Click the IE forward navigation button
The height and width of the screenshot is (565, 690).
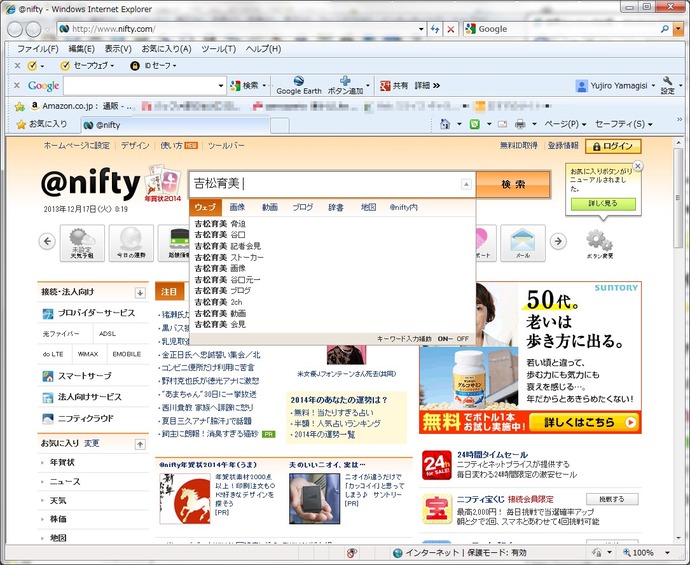pyautogui.click(x=33, y=29)
